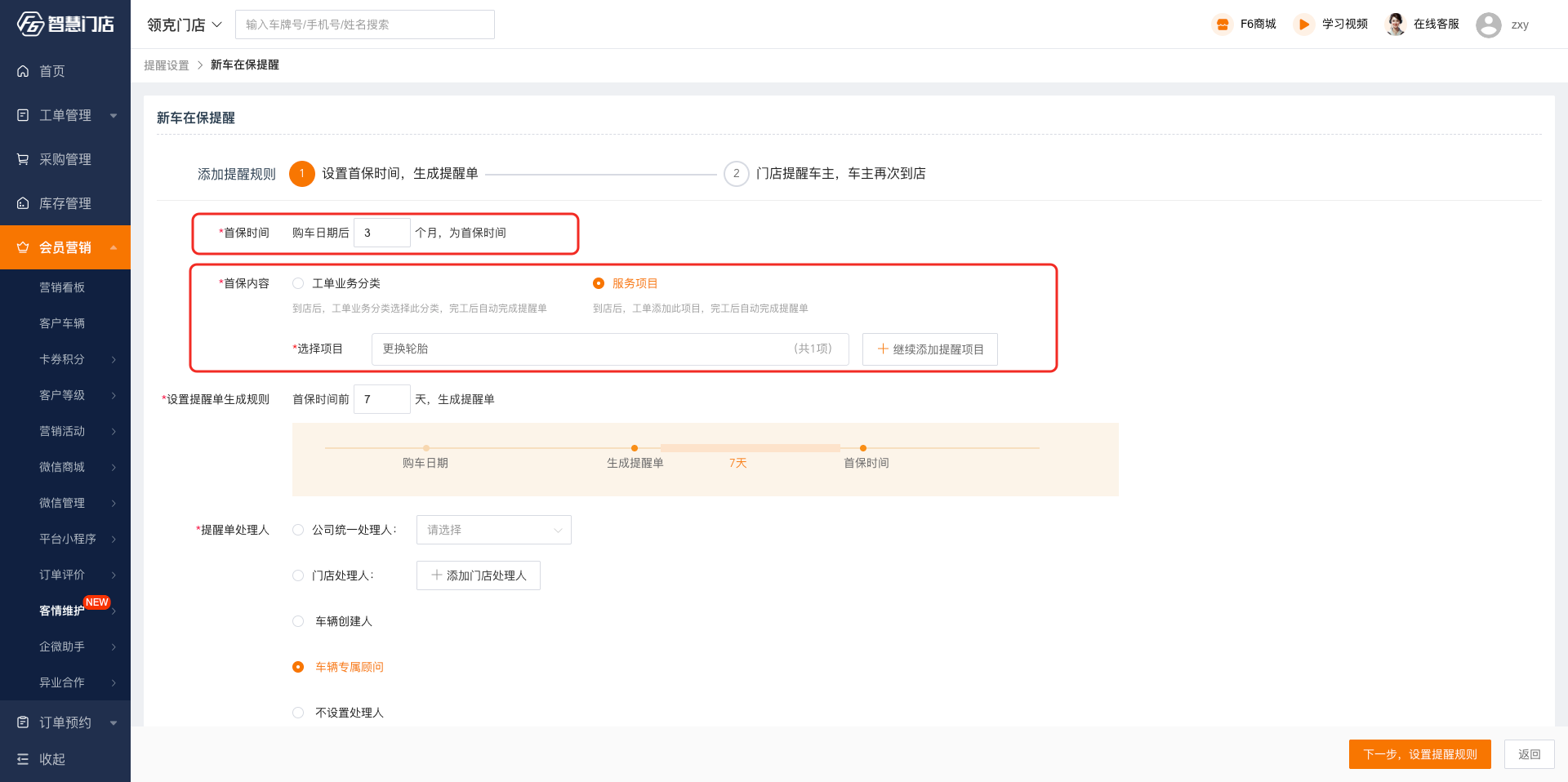The image size is (1568, 782).
Task: Click the 订单预约 clipboard icon
Action: (23, 722)
